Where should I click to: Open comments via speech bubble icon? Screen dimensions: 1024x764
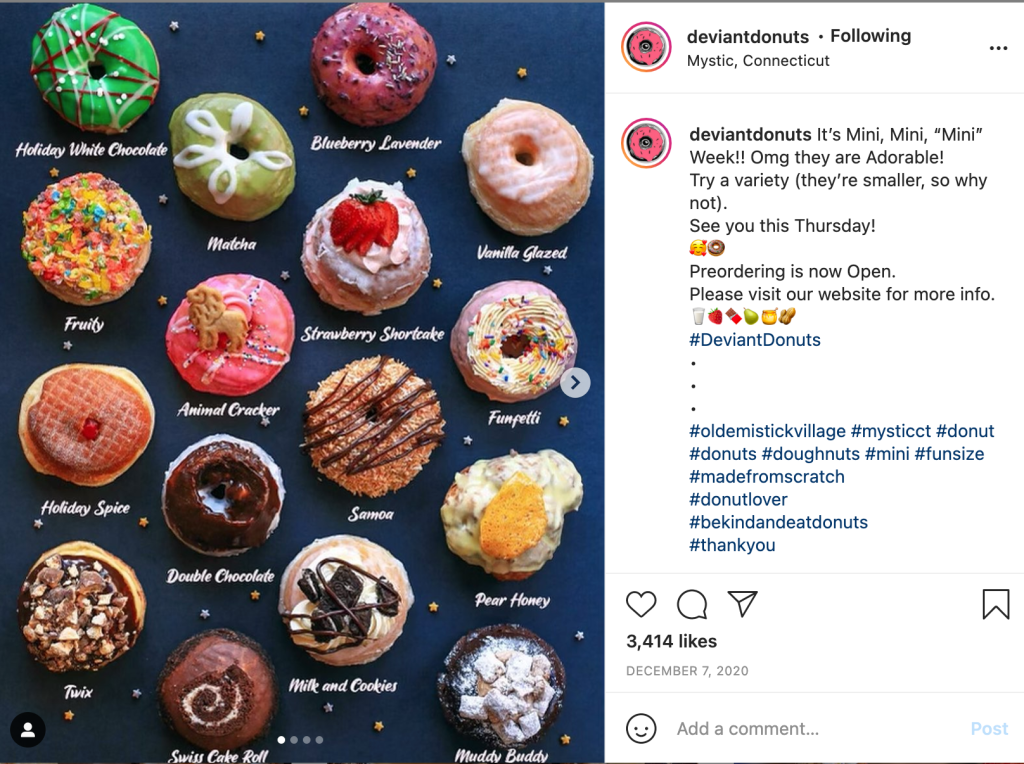coord(692,604)
